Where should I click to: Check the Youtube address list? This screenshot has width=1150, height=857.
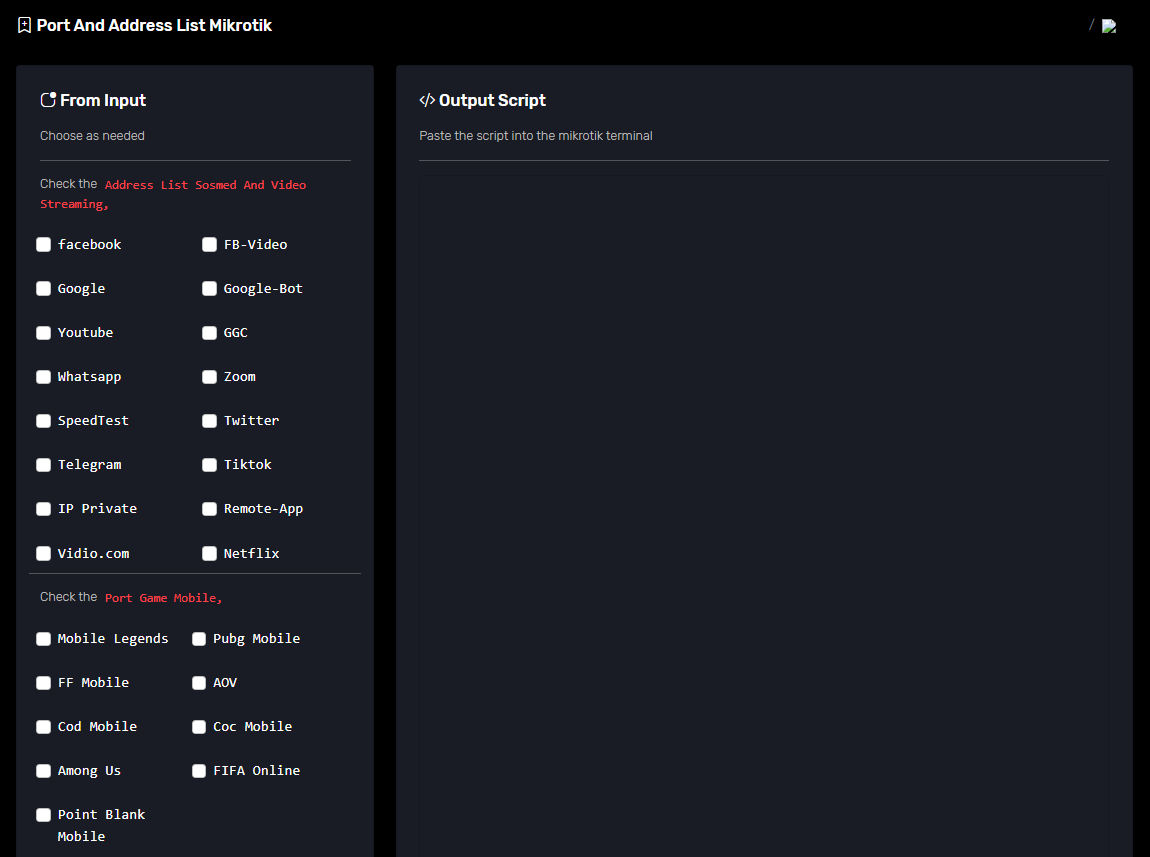point(43,332)
